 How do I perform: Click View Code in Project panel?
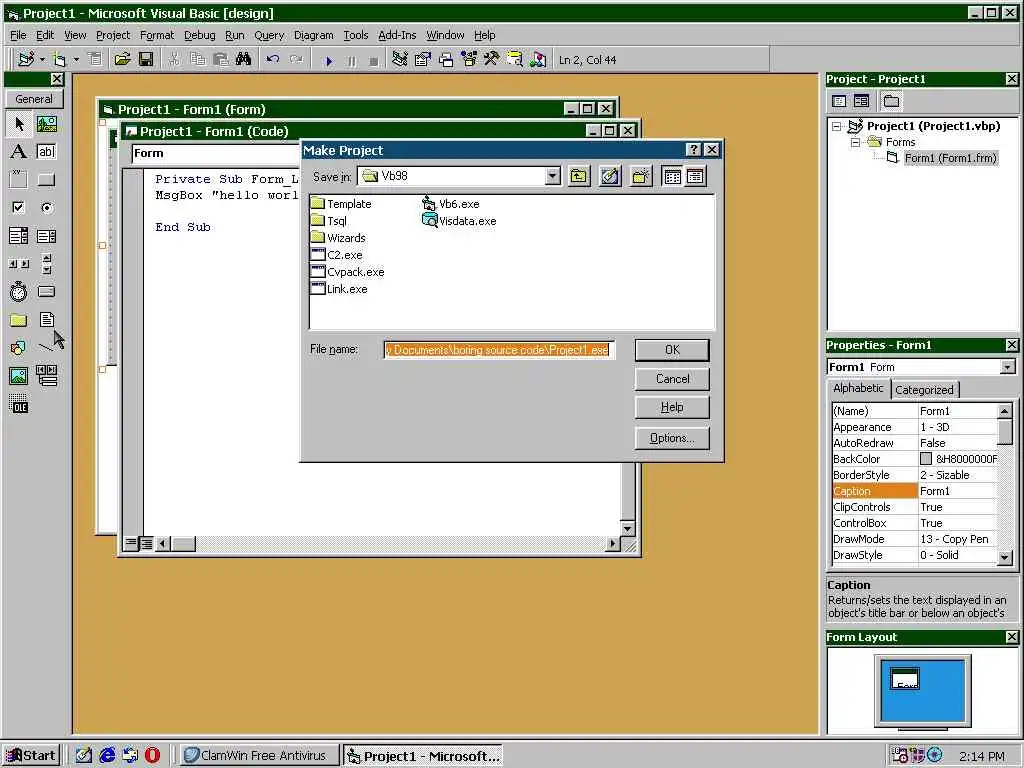tap(839, 101)
